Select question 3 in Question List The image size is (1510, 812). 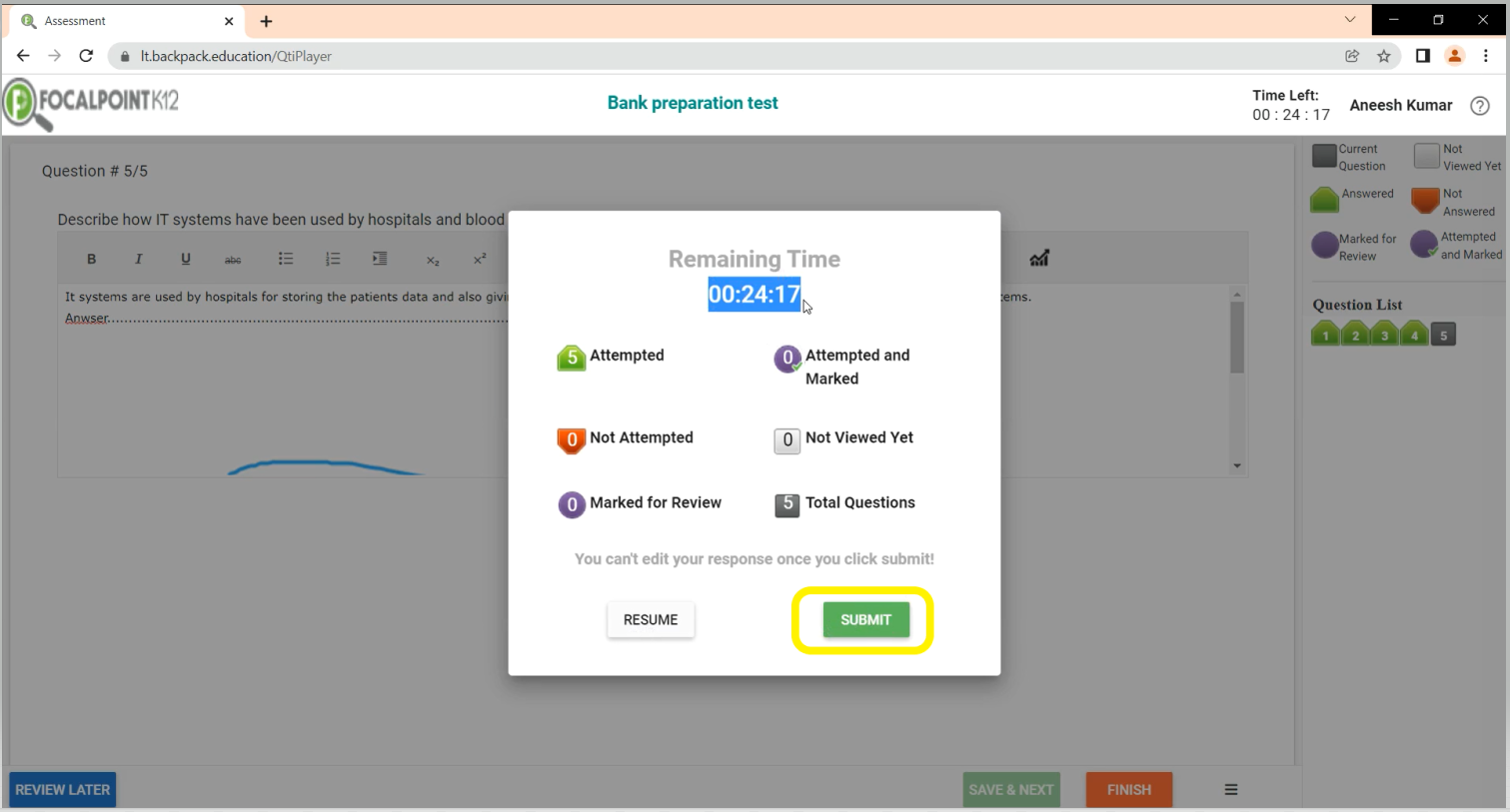click(1384, 335)
